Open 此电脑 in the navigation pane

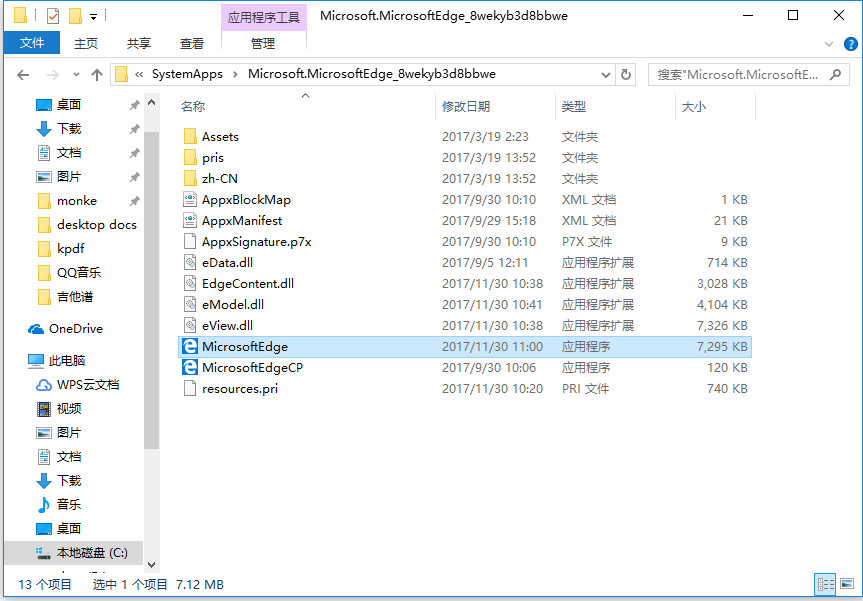(x=57, y=360)
